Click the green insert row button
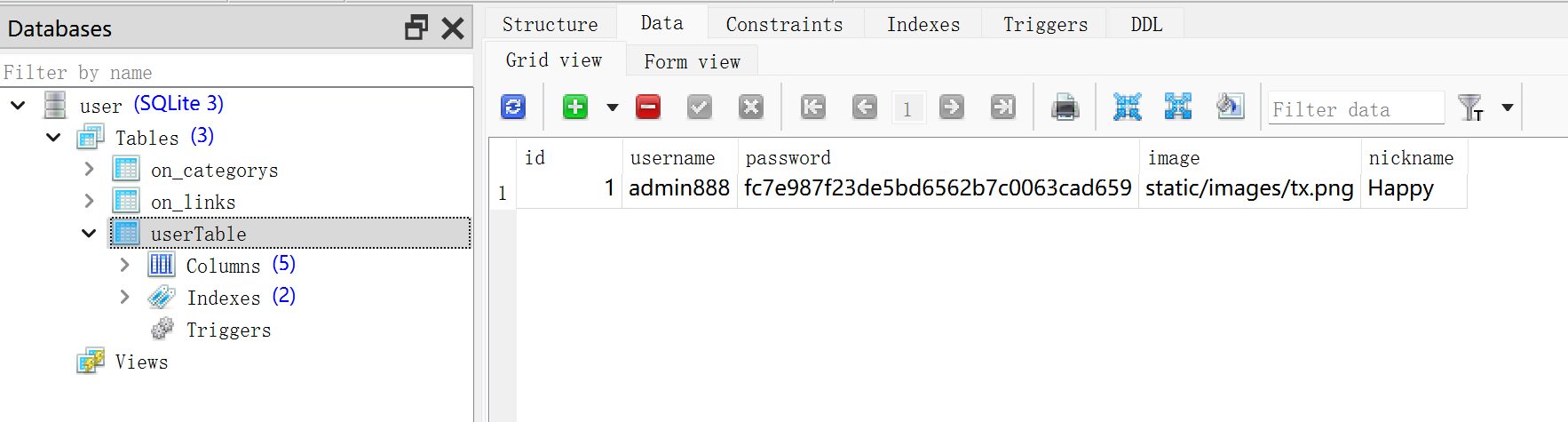Viewport: 1568px width, 422px height. (x=575, y=107)
